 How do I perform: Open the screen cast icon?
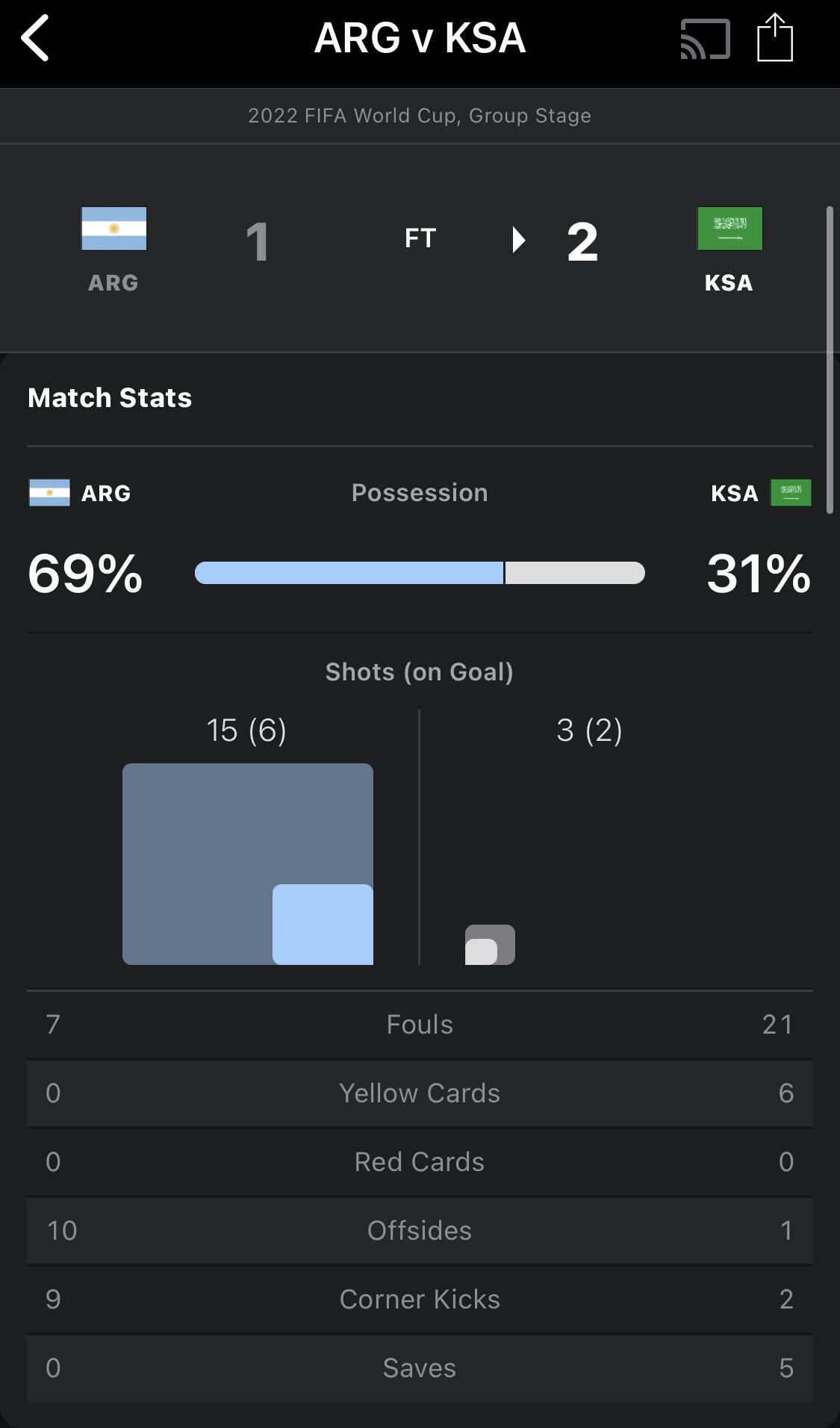704,39
